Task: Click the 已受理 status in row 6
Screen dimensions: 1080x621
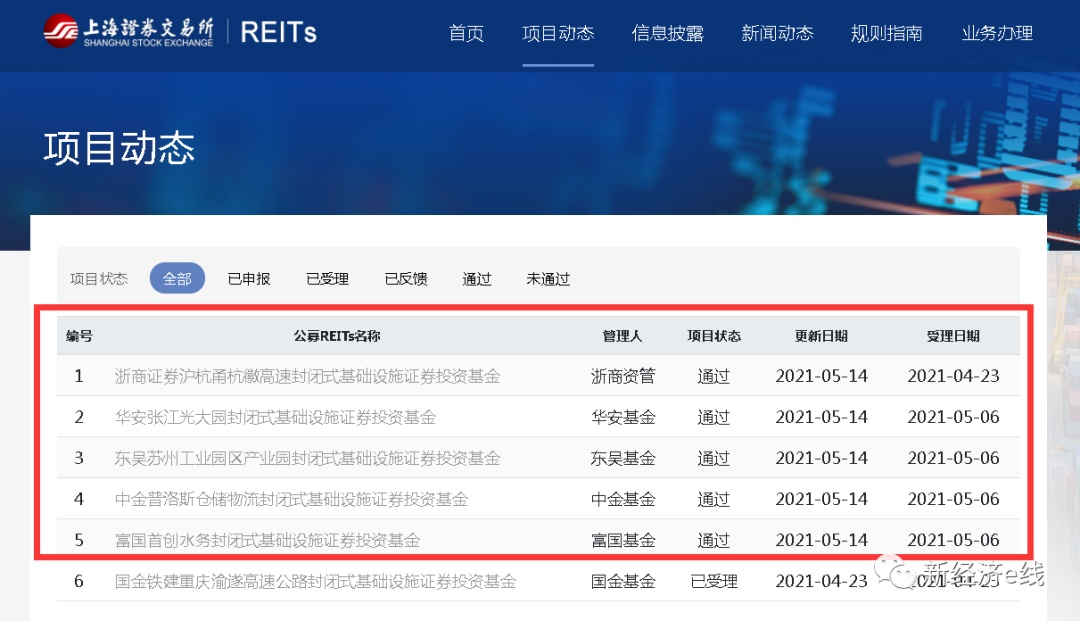Action: coord(714,582)
